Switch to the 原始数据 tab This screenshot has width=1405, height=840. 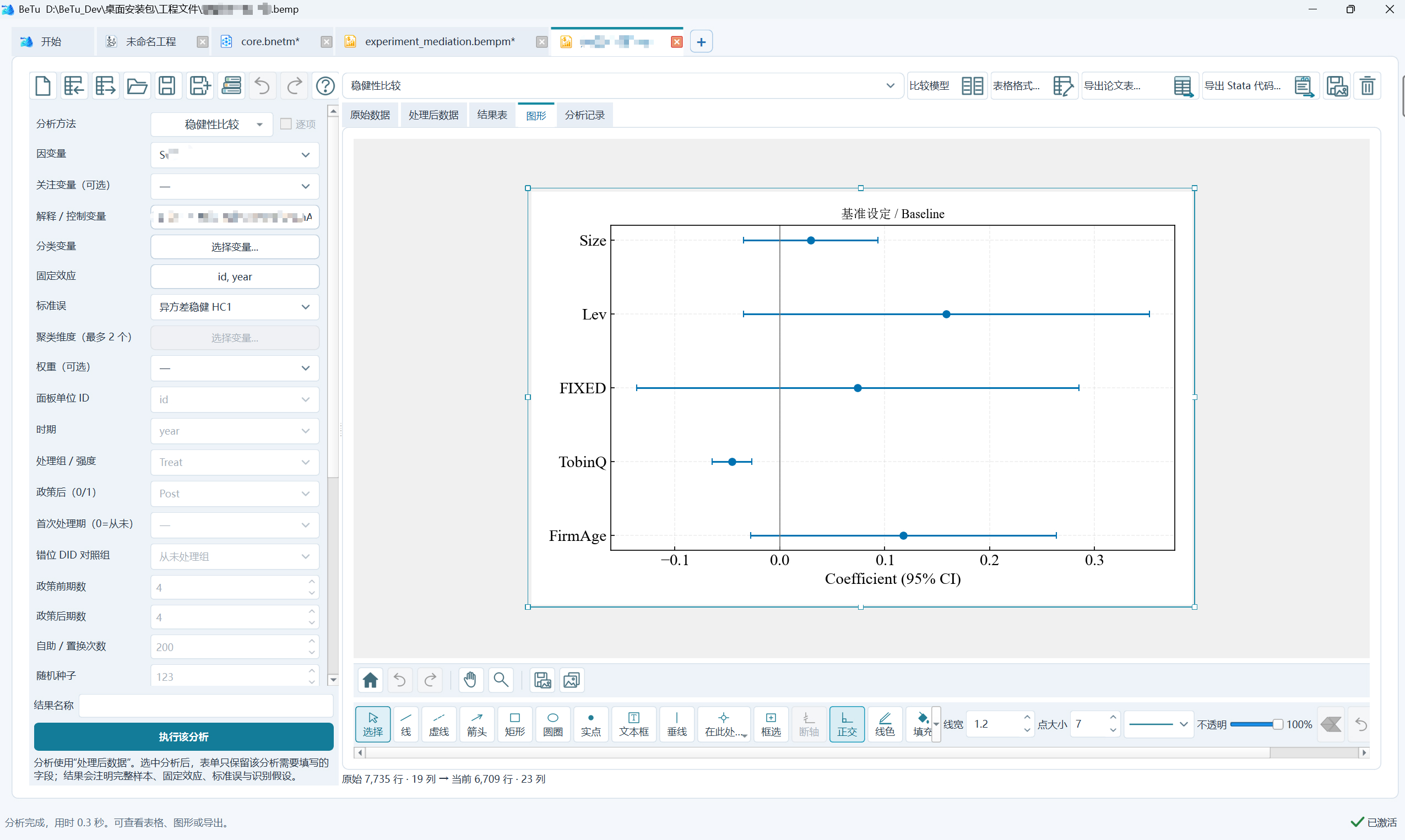370,116
